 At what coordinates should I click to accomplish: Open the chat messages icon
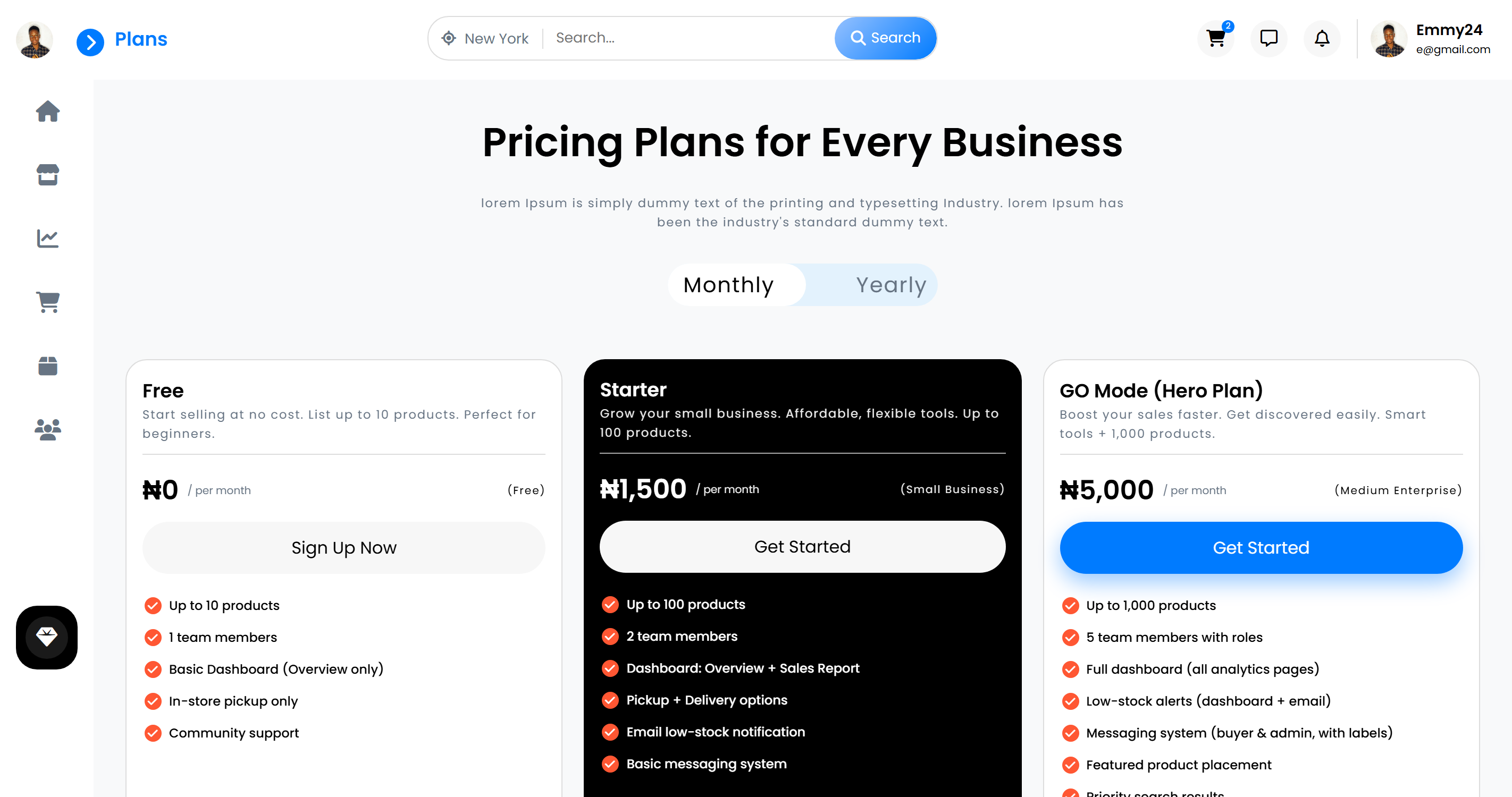pyautogui.click(x=1269, y=38)
